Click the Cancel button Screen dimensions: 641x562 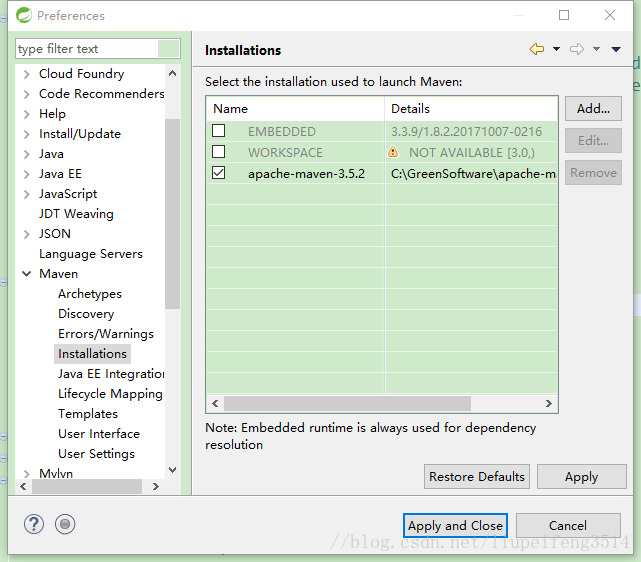click(x=568, y=526)
